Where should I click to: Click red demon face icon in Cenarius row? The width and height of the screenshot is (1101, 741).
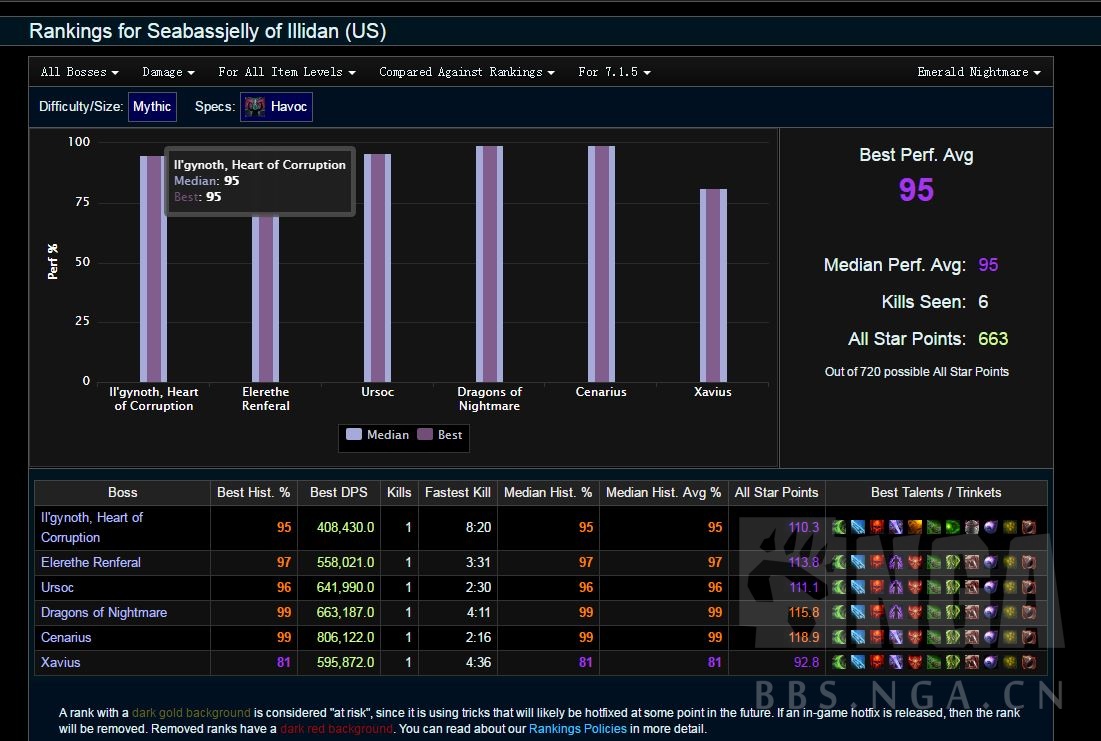(915, 637)
